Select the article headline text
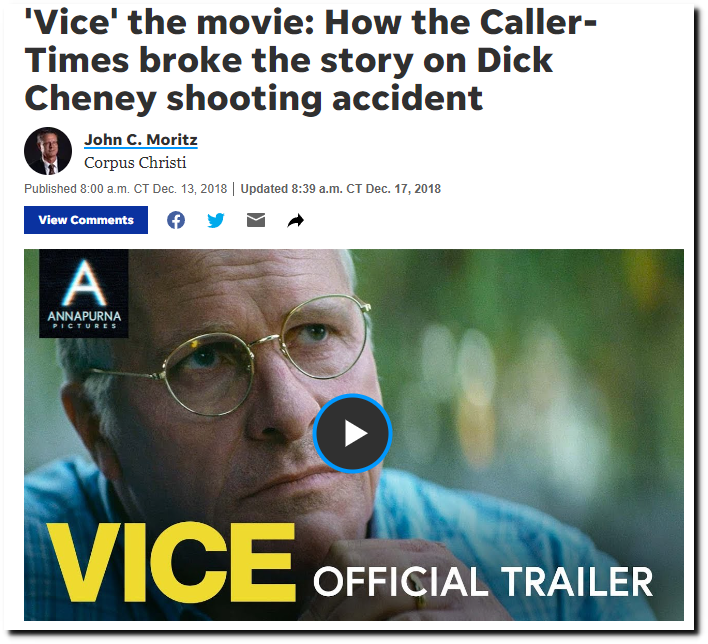Viewport: 708px width, 644px height. click(311, 60)
